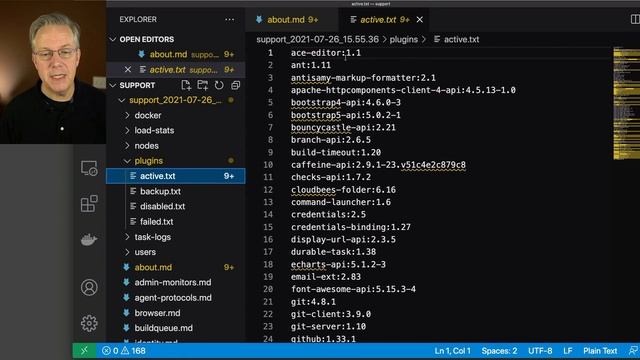Close active.txt in Open Editors list
640x360 pixels.
128,70
